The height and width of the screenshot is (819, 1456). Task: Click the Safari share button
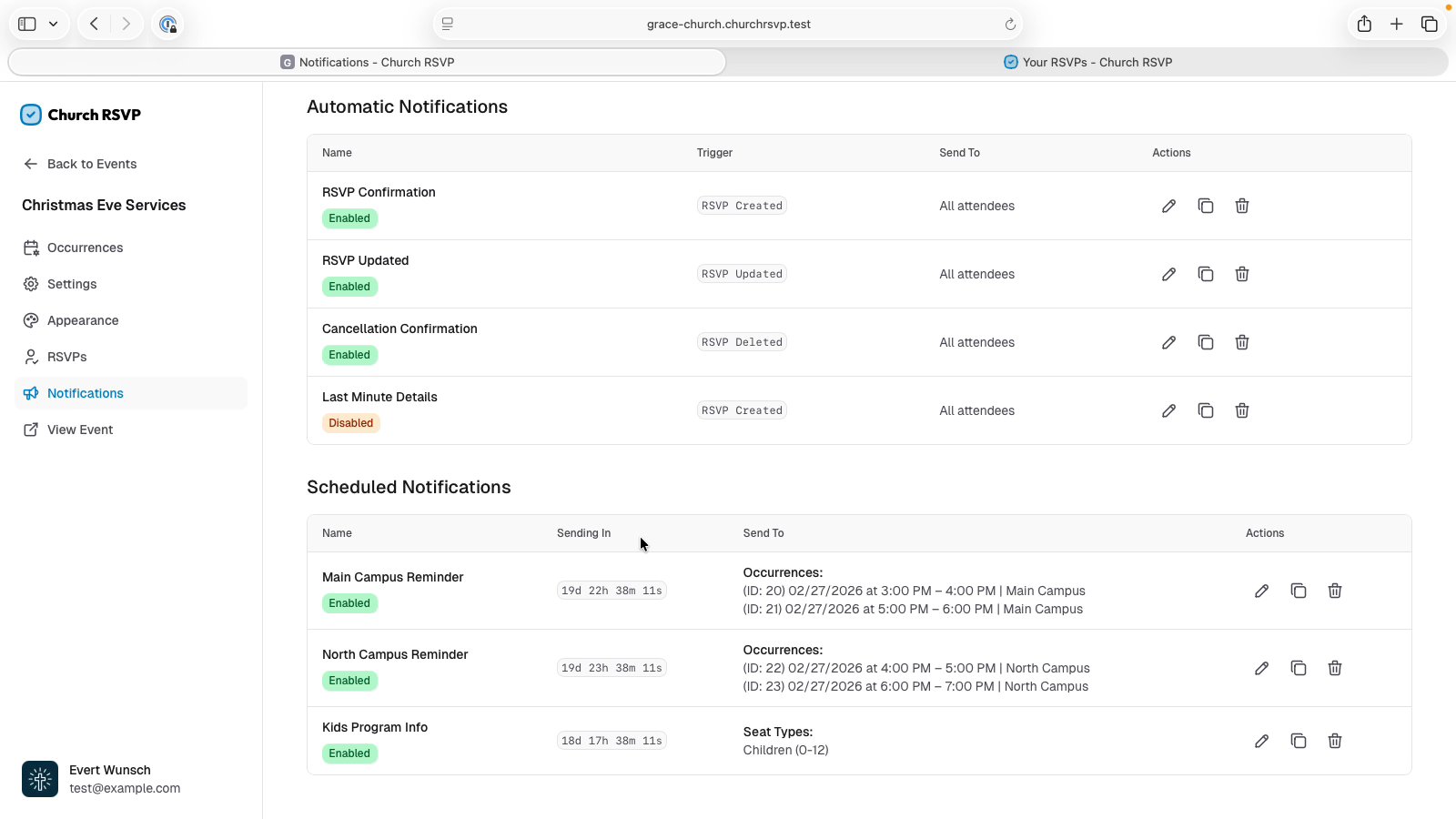1363,25
